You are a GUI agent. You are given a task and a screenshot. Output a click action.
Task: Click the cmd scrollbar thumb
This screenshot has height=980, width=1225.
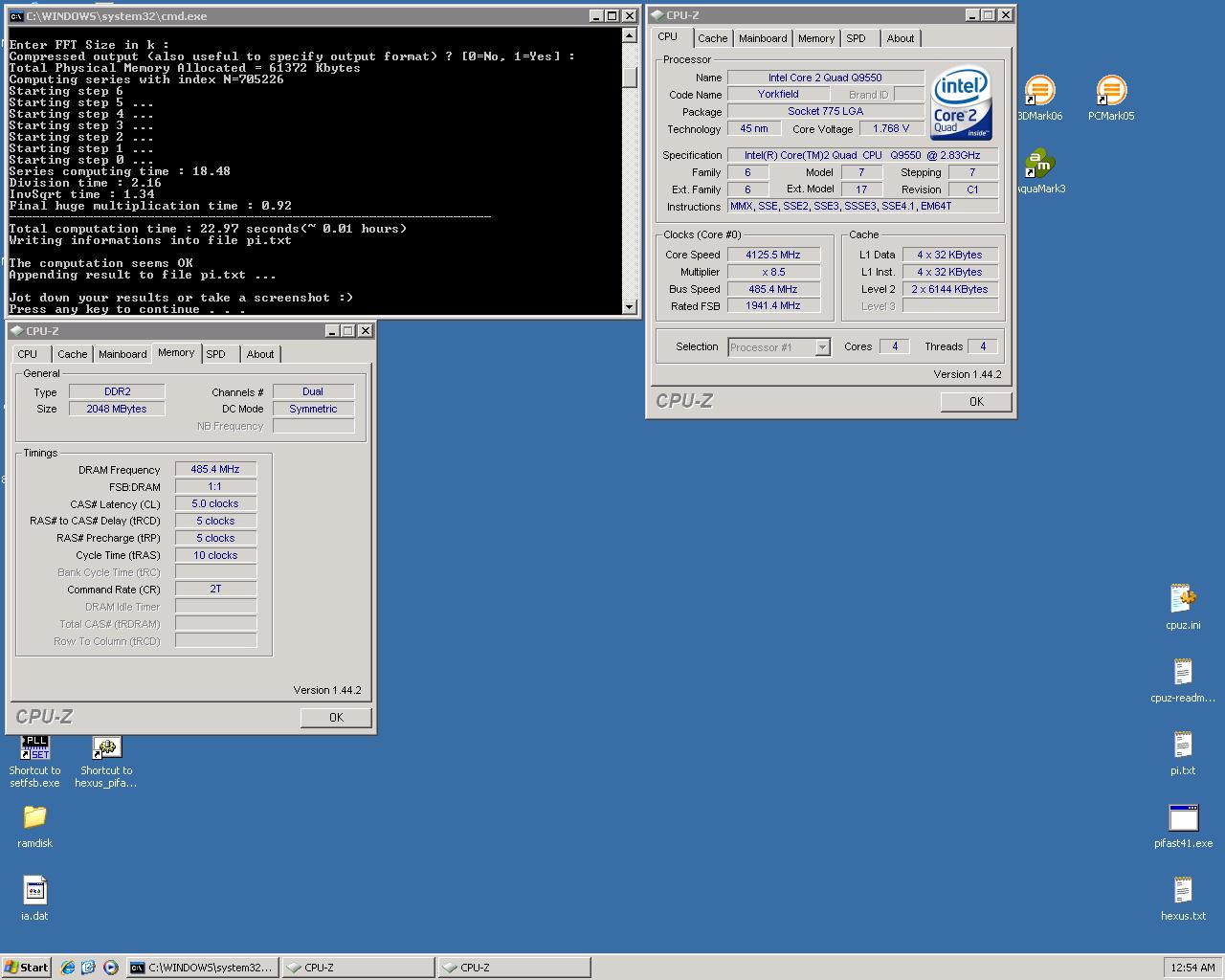click(629, 77)
